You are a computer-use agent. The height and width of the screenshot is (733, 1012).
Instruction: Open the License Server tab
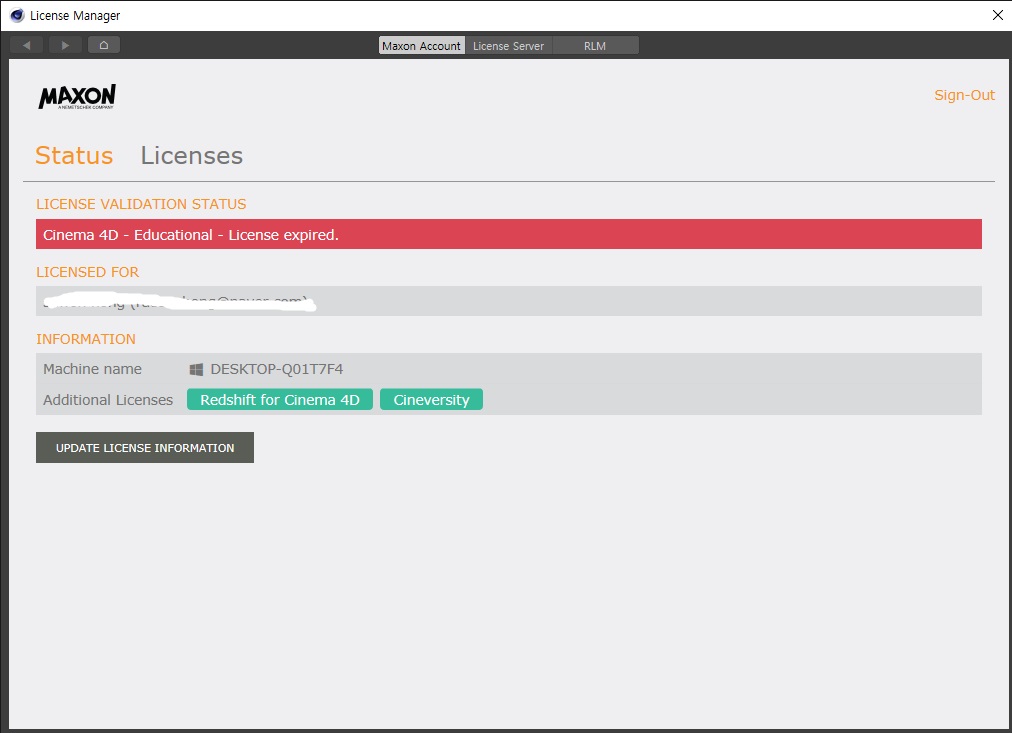coord(509,46)
